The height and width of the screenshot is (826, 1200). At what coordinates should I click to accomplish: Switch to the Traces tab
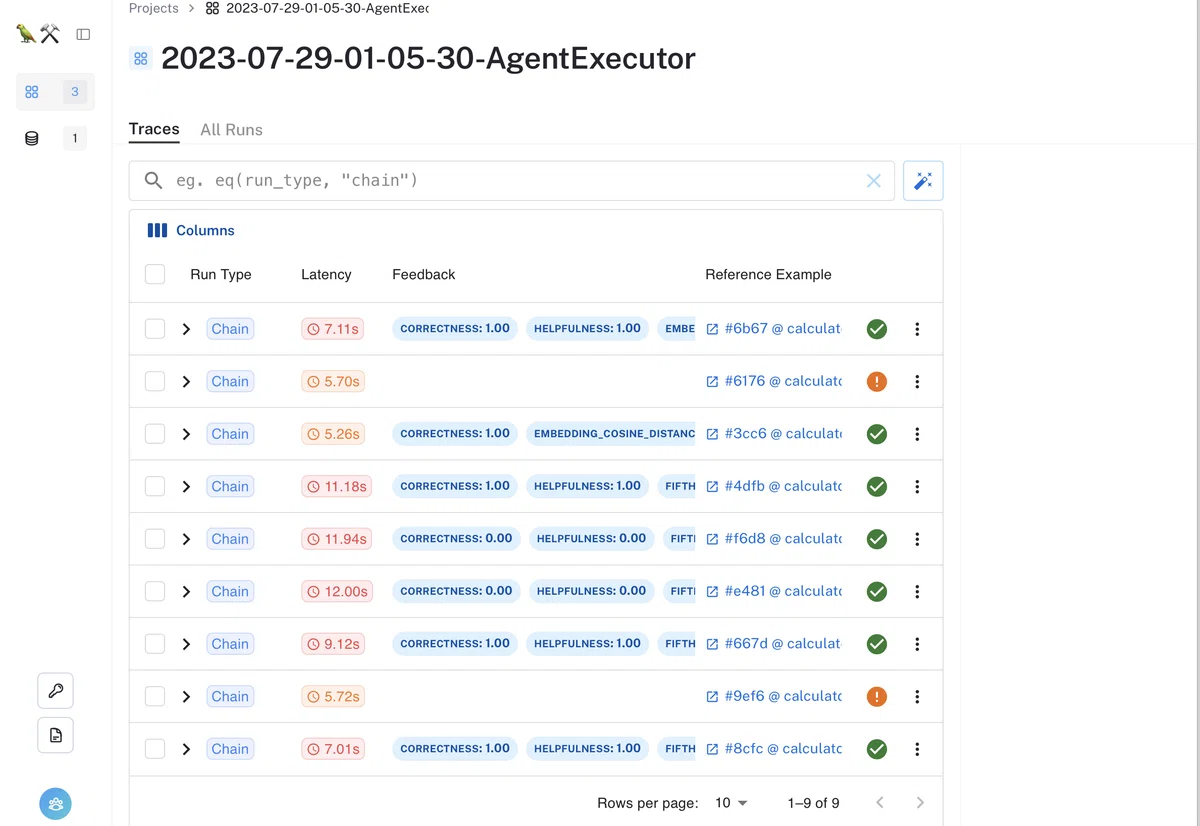click(154, 129)
